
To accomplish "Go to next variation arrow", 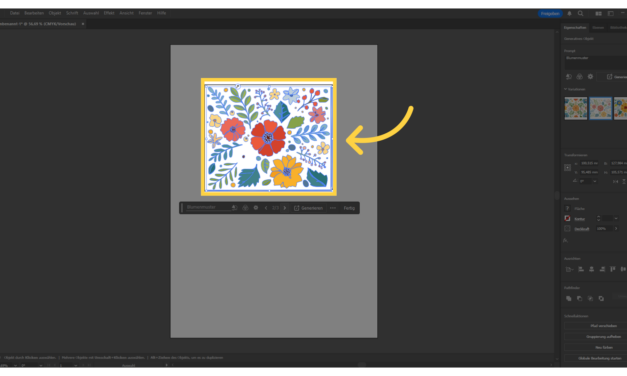I will click(x=285, y=208).
